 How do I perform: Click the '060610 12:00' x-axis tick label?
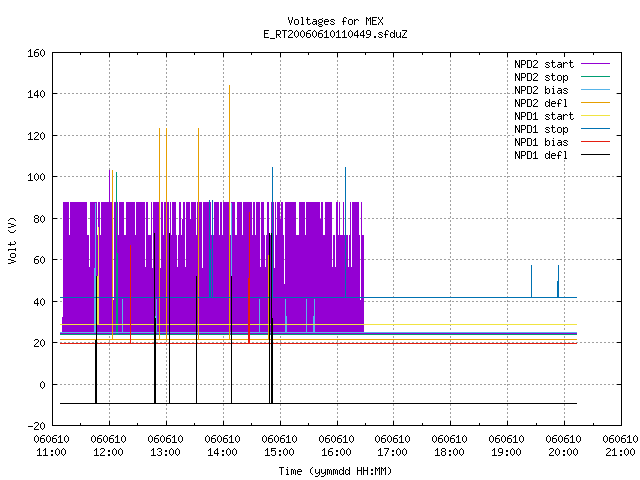point(109,446)
